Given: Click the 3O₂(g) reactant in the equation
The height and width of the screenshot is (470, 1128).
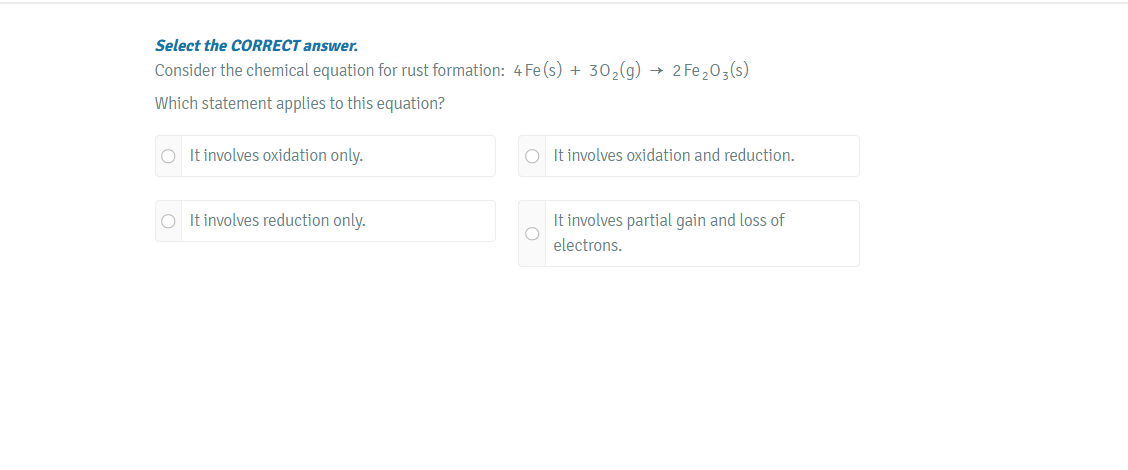Looking at the screenshot, I should pyautogui.click(x=615, y=71).
